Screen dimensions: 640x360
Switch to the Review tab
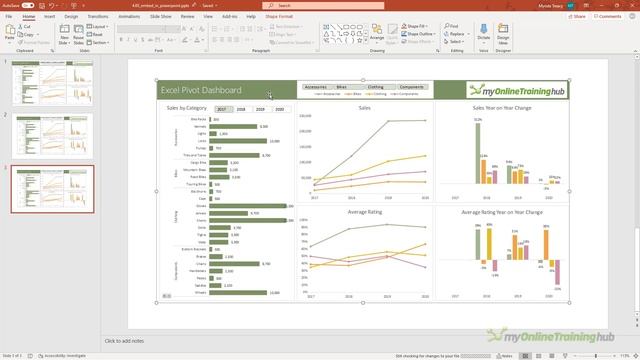click(187, 16)
